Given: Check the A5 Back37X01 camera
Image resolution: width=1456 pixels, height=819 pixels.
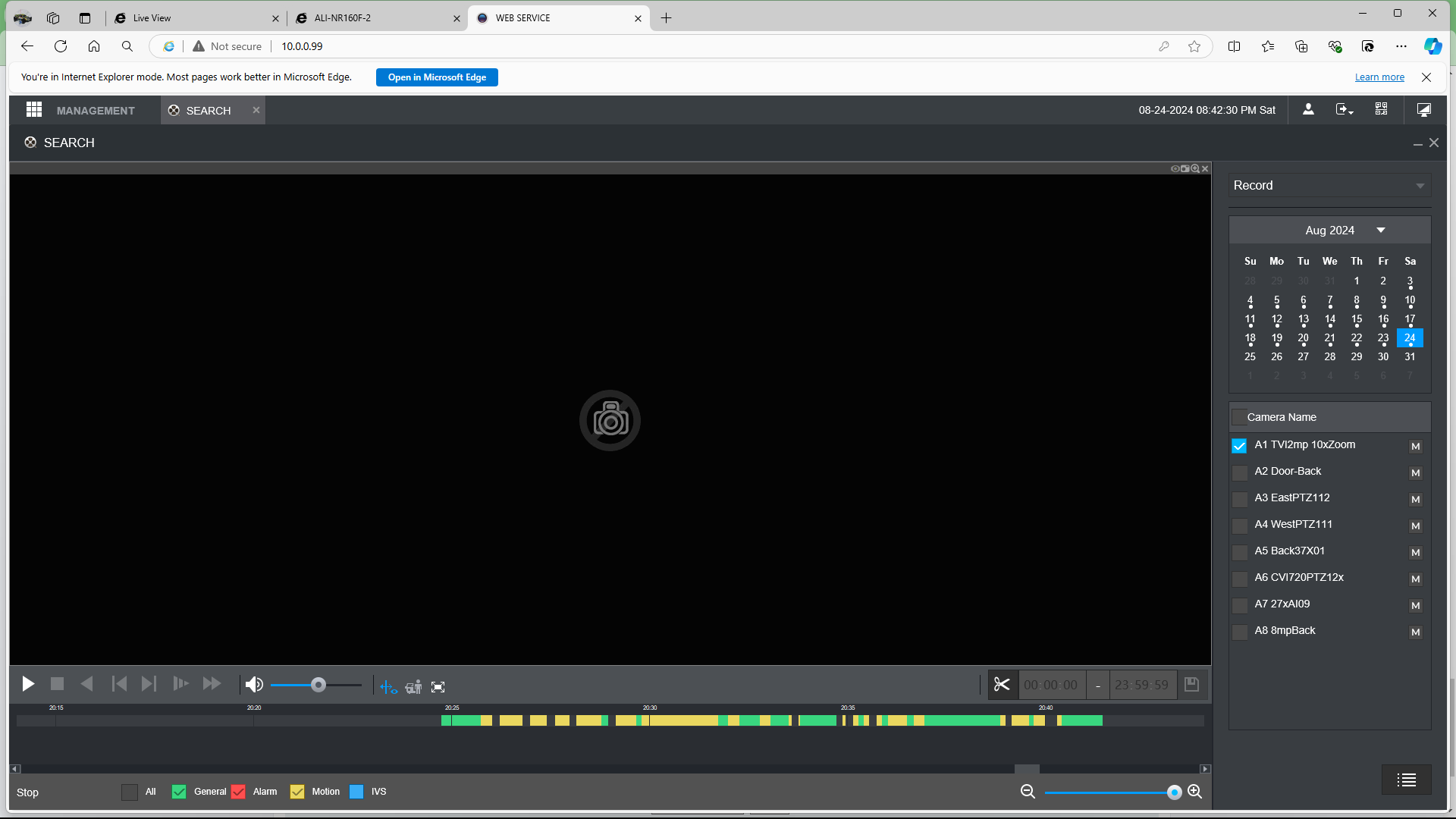Looking at the screenshot, I should click(1240, 552).
